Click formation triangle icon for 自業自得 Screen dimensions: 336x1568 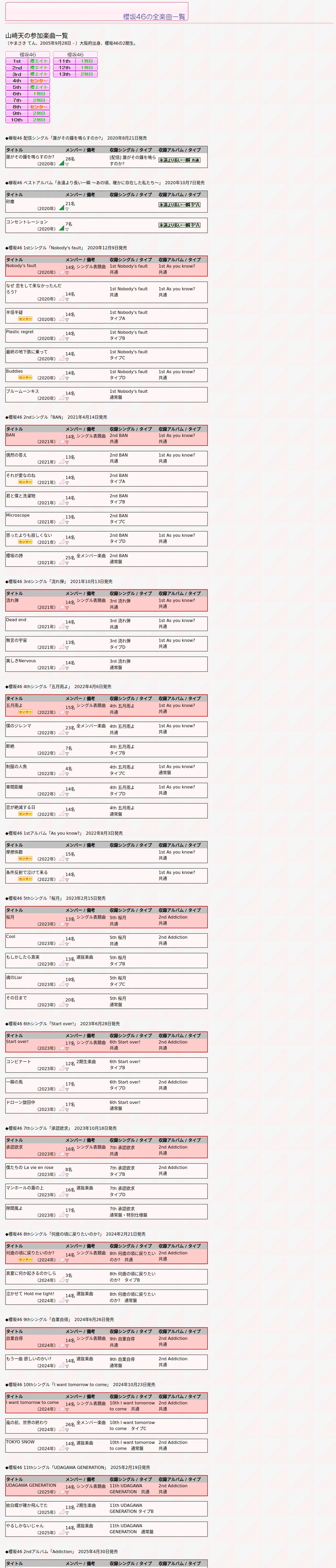pos(61,1345)
